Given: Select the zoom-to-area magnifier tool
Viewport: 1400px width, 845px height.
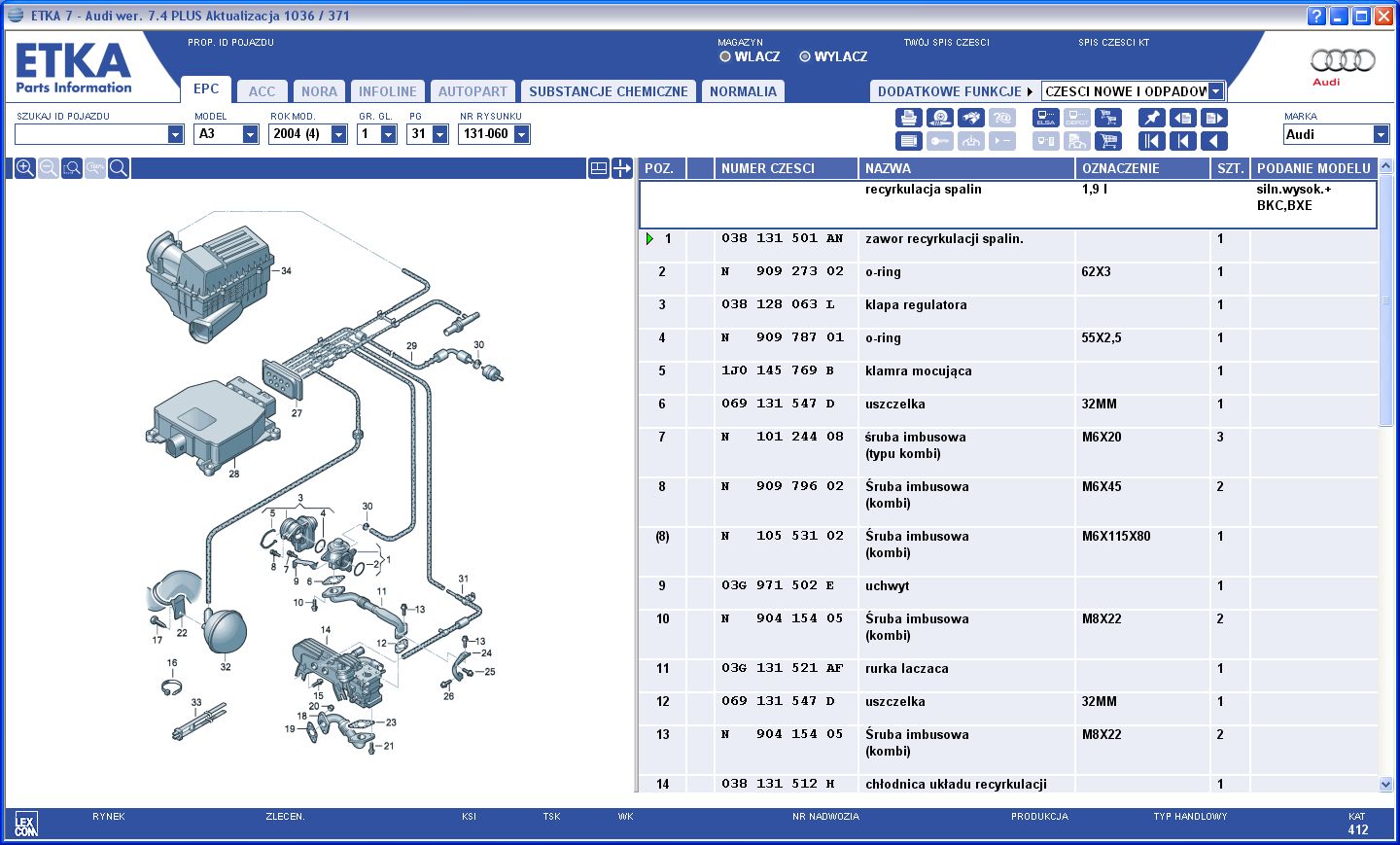Looking at the screenshot, I should 72,168.
